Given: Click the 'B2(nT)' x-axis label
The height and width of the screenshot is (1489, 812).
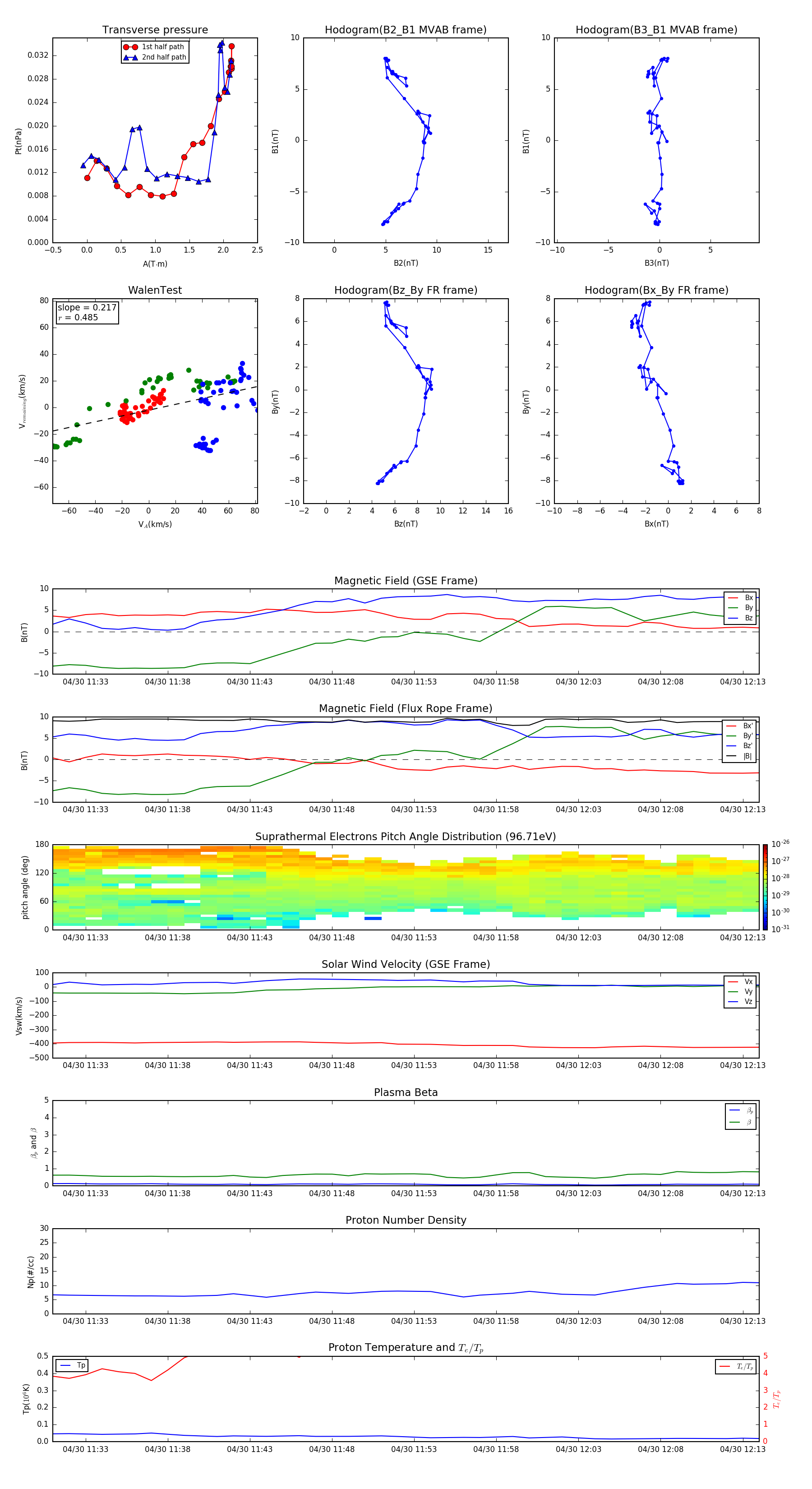Looking at the screenshot, I should point(406,263).
